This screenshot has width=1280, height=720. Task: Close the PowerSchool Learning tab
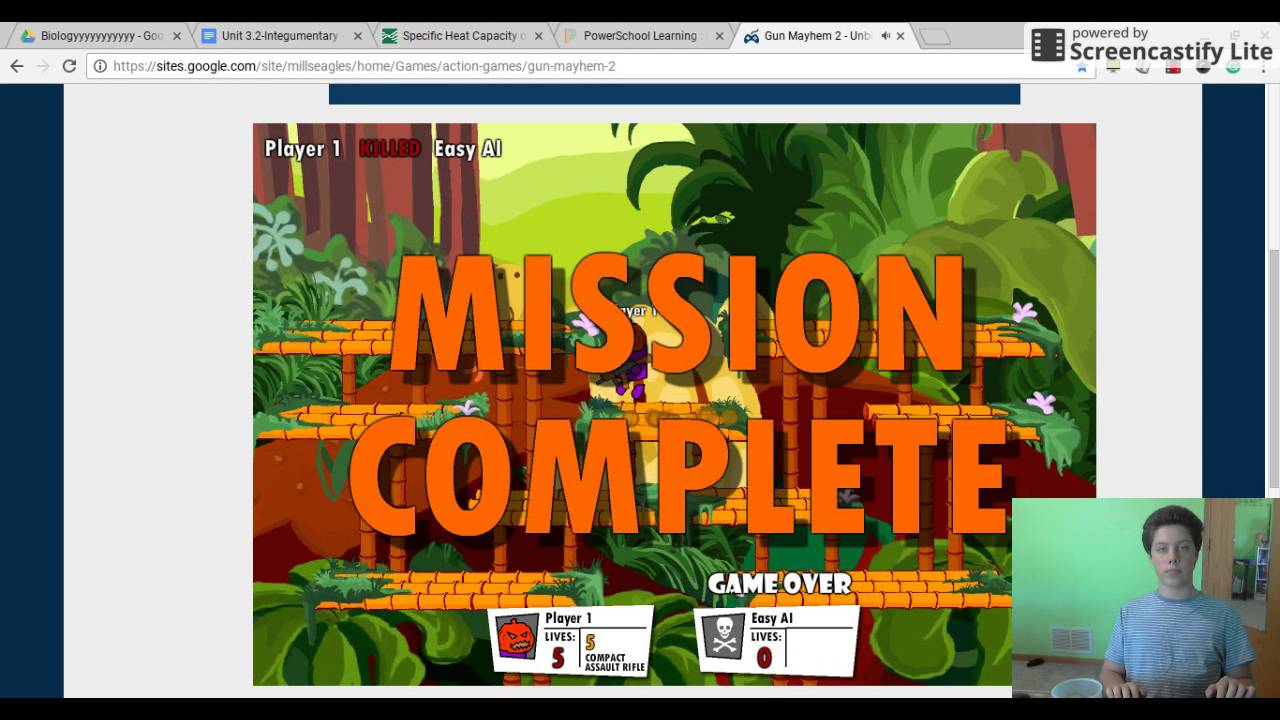pyautogui.click(x=719, y=36)
